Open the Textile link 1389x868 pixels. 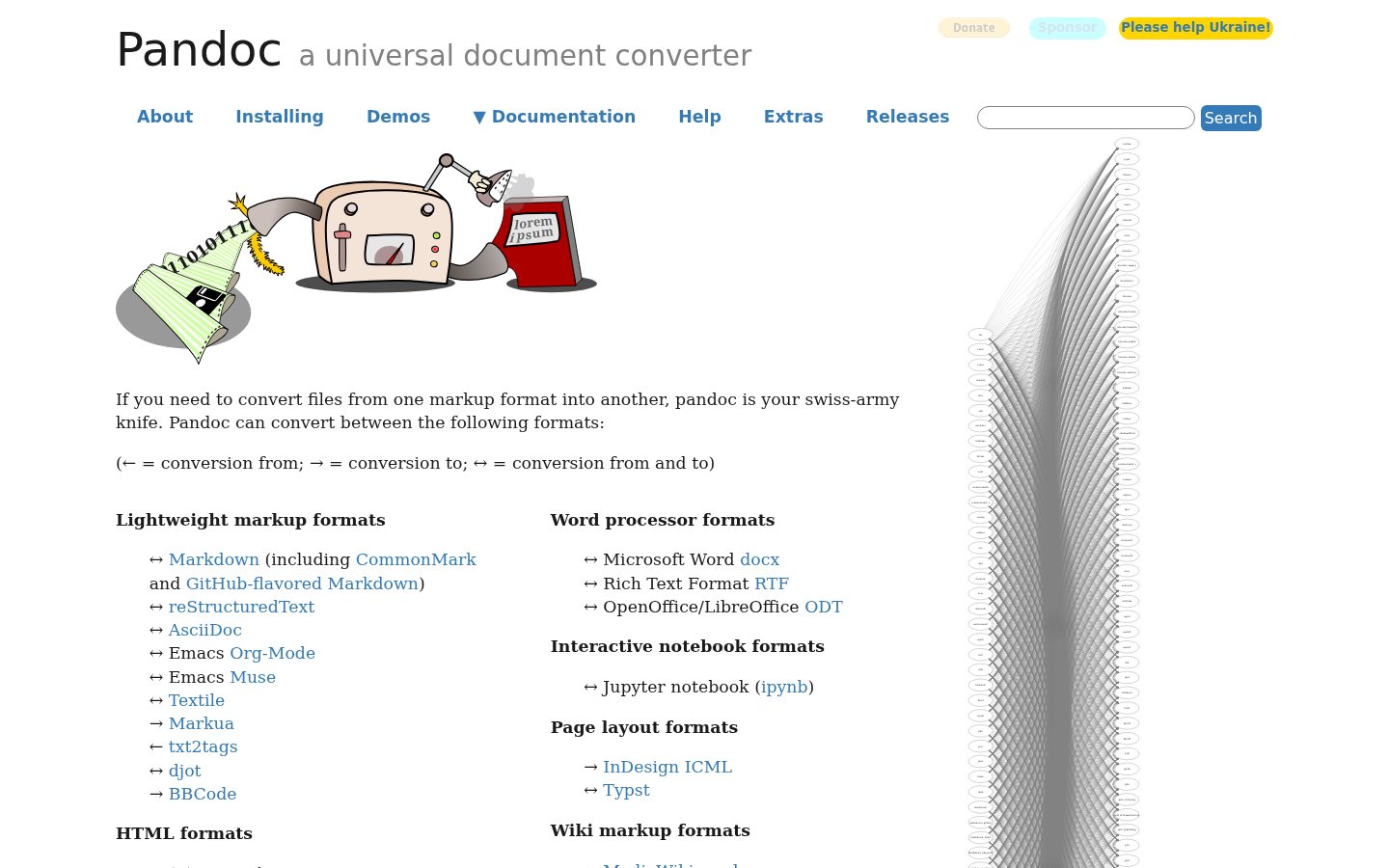(x=197, y=700)
